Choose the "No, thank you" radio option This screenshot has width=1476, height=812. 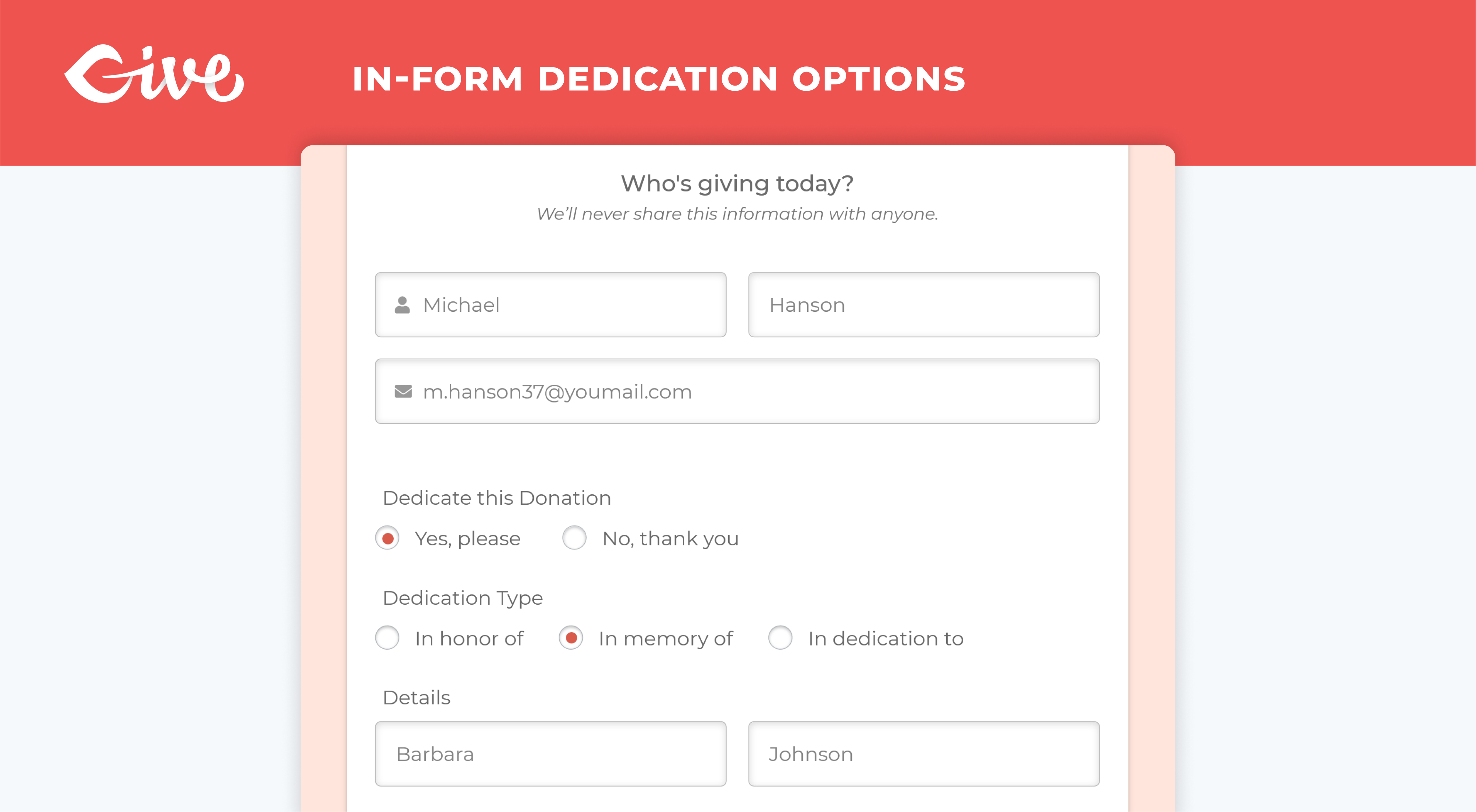pos(574,538)
